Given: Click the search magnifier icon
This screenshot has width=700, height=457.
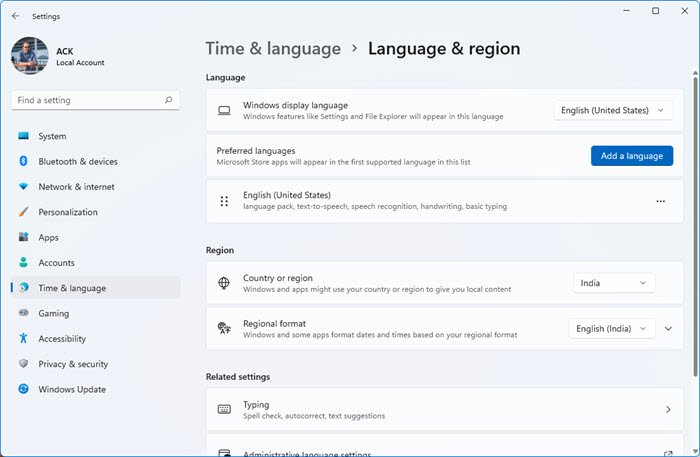Looking at the screenshot, I should [169, 100].
